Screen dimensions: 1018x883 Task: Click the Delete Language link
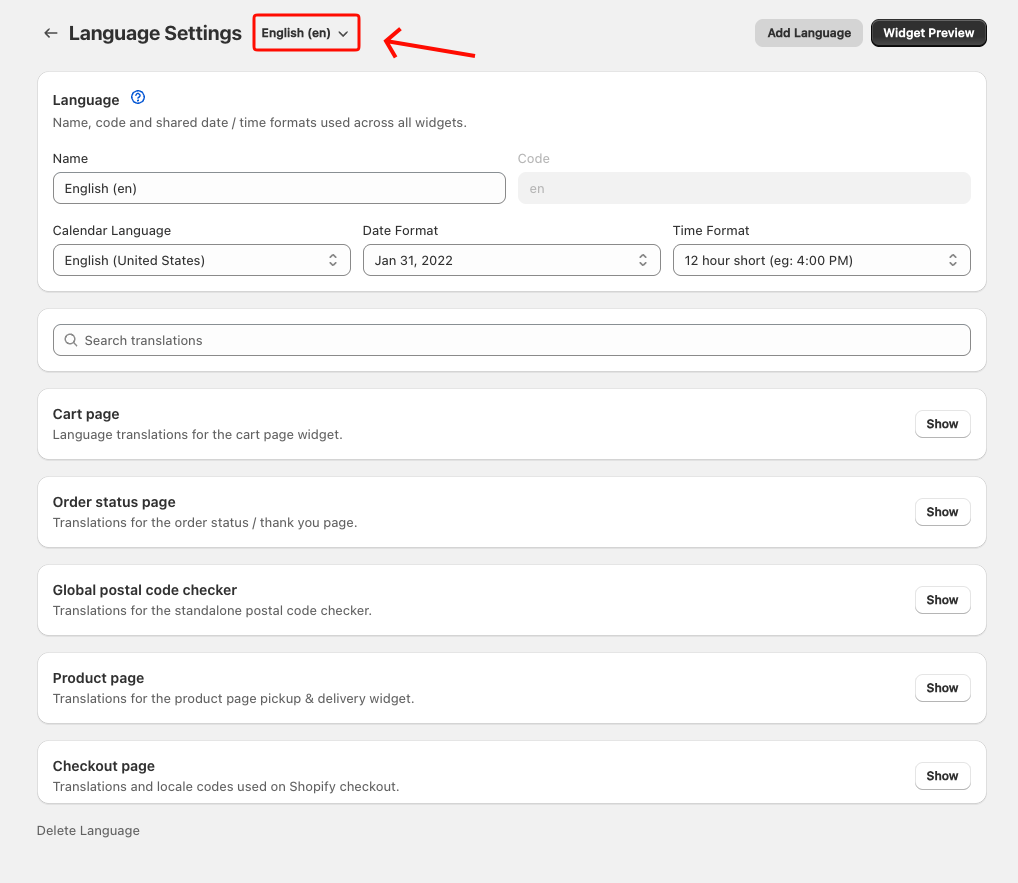click(88, 830)
